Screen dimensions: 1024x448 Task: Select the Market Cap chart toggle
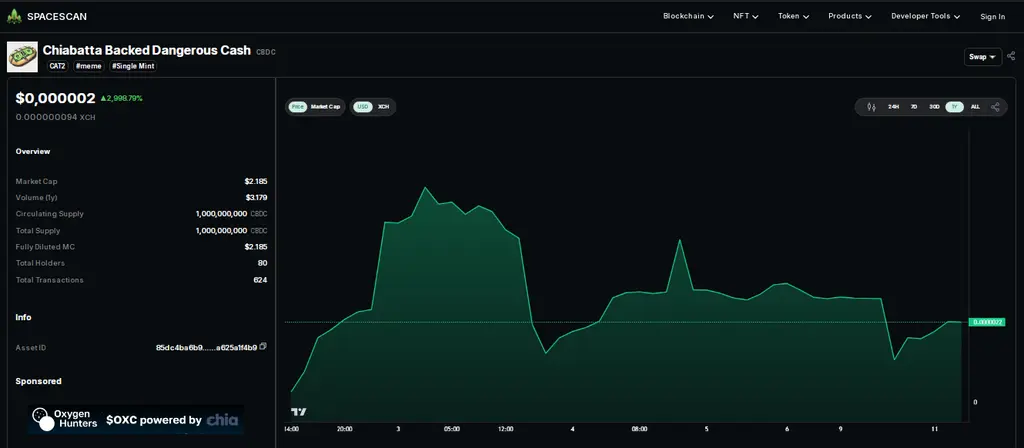coord(325,106)
